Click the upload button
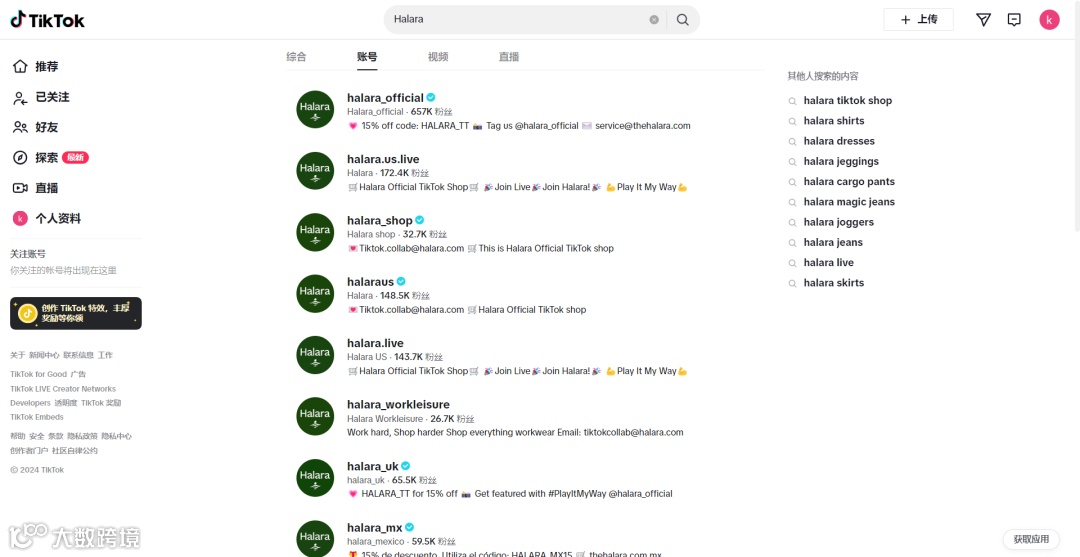Screen dimensions: 1080x557 pos(918,20)
